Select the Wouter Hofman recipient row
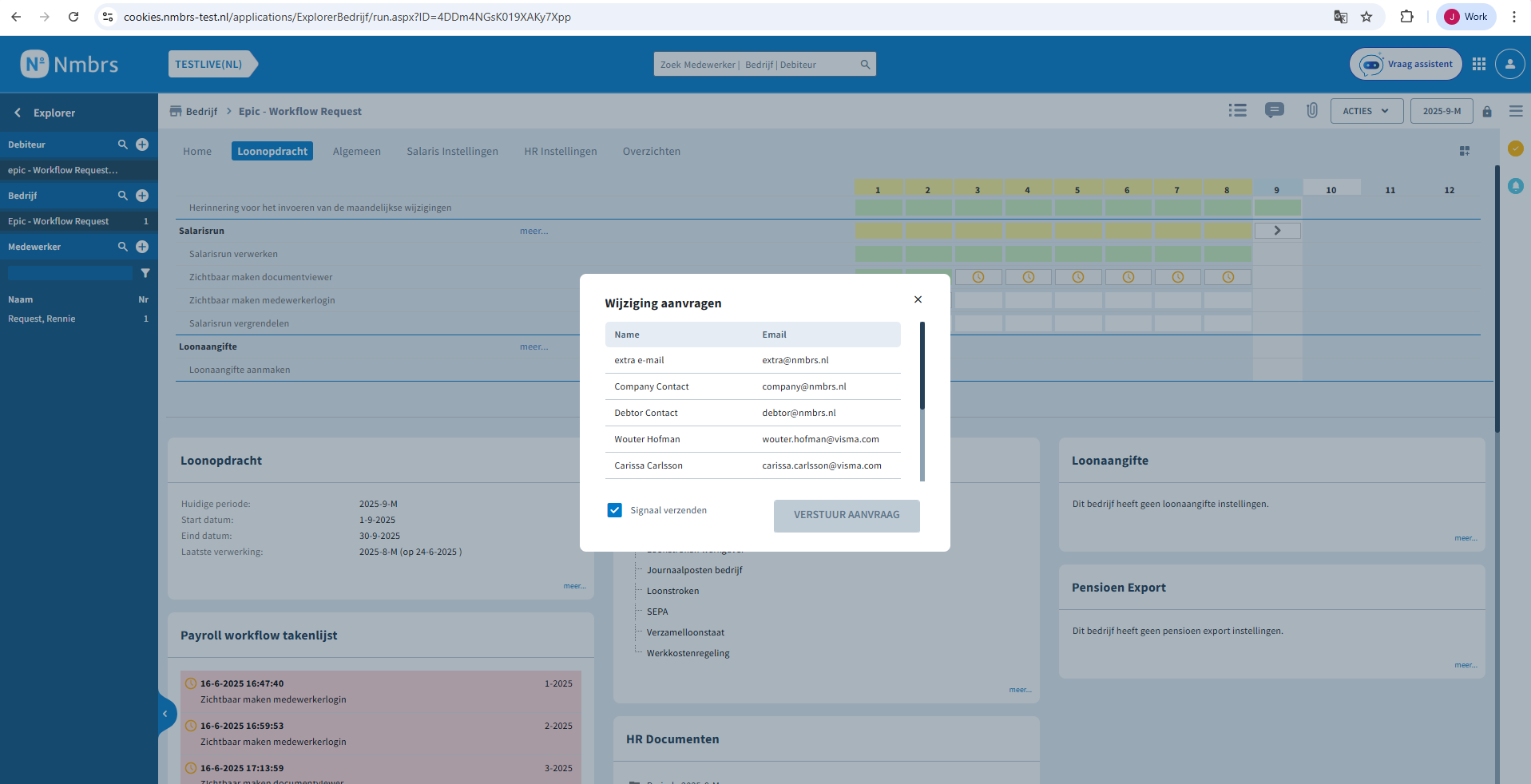Viewport: 1531px width, 784px height. (x=752, y=439)
